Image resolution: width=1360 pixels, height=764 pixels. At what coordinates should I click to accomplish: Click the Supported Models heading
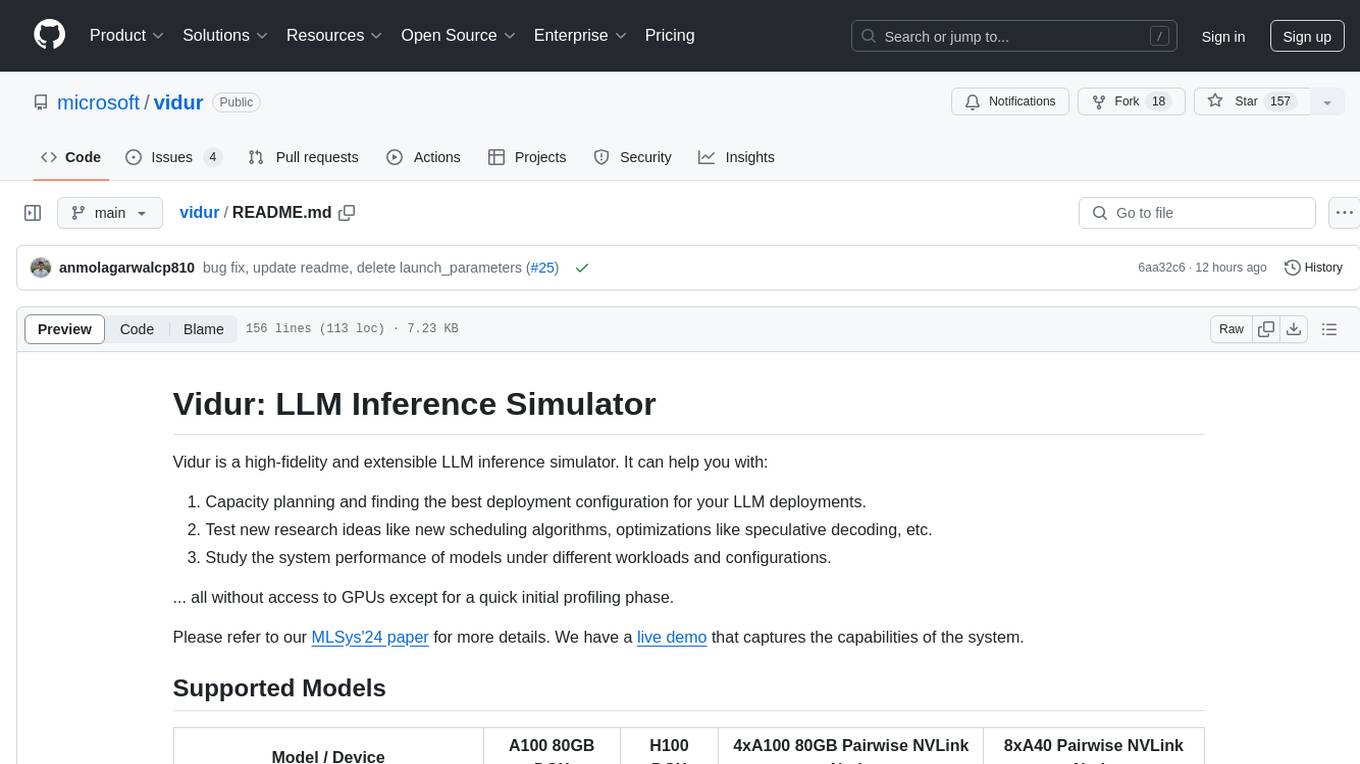pos(279,688)
